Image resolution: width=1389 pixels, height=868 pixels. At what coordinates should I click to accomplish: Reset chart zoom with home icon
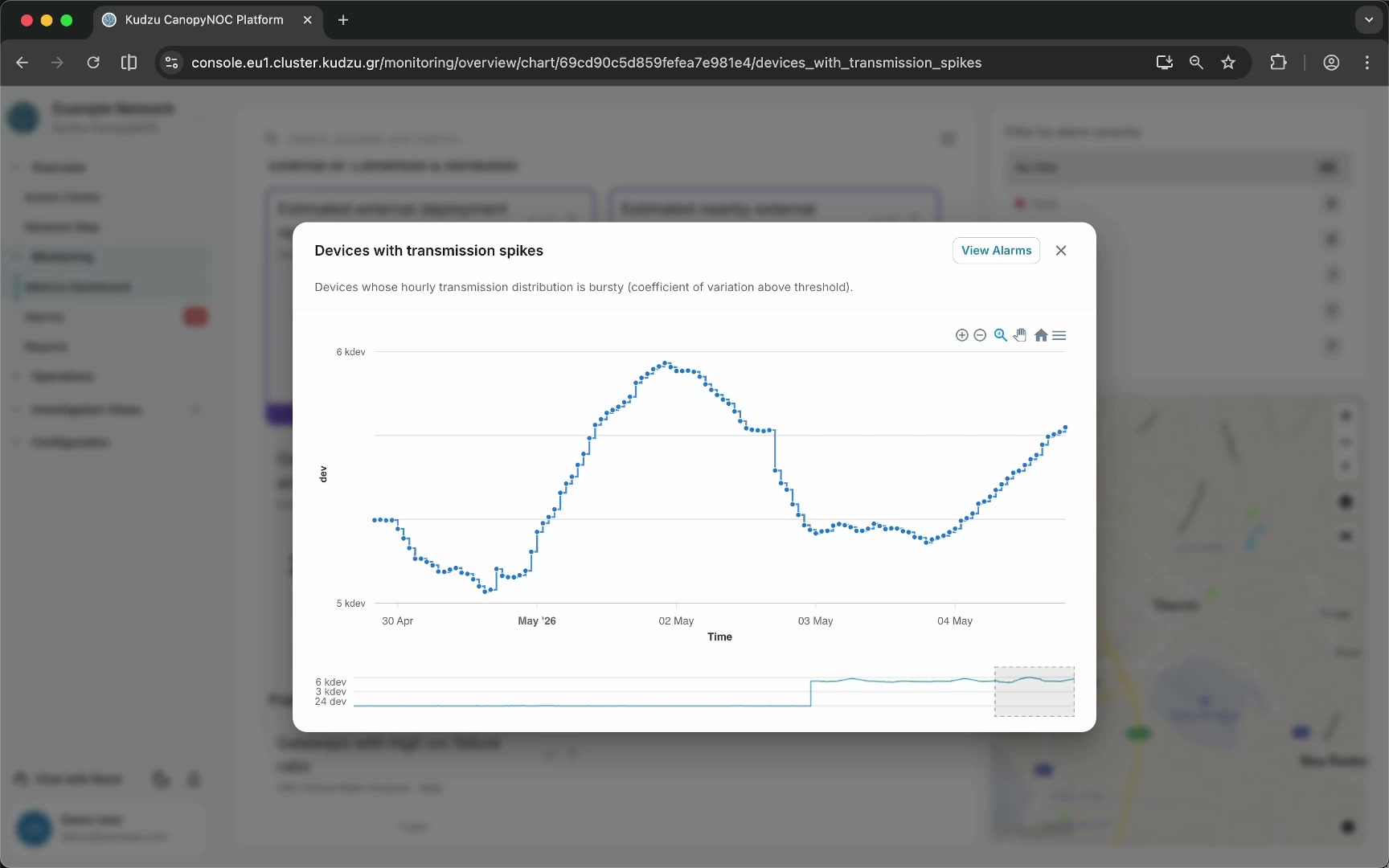[x=1041, y=335]
